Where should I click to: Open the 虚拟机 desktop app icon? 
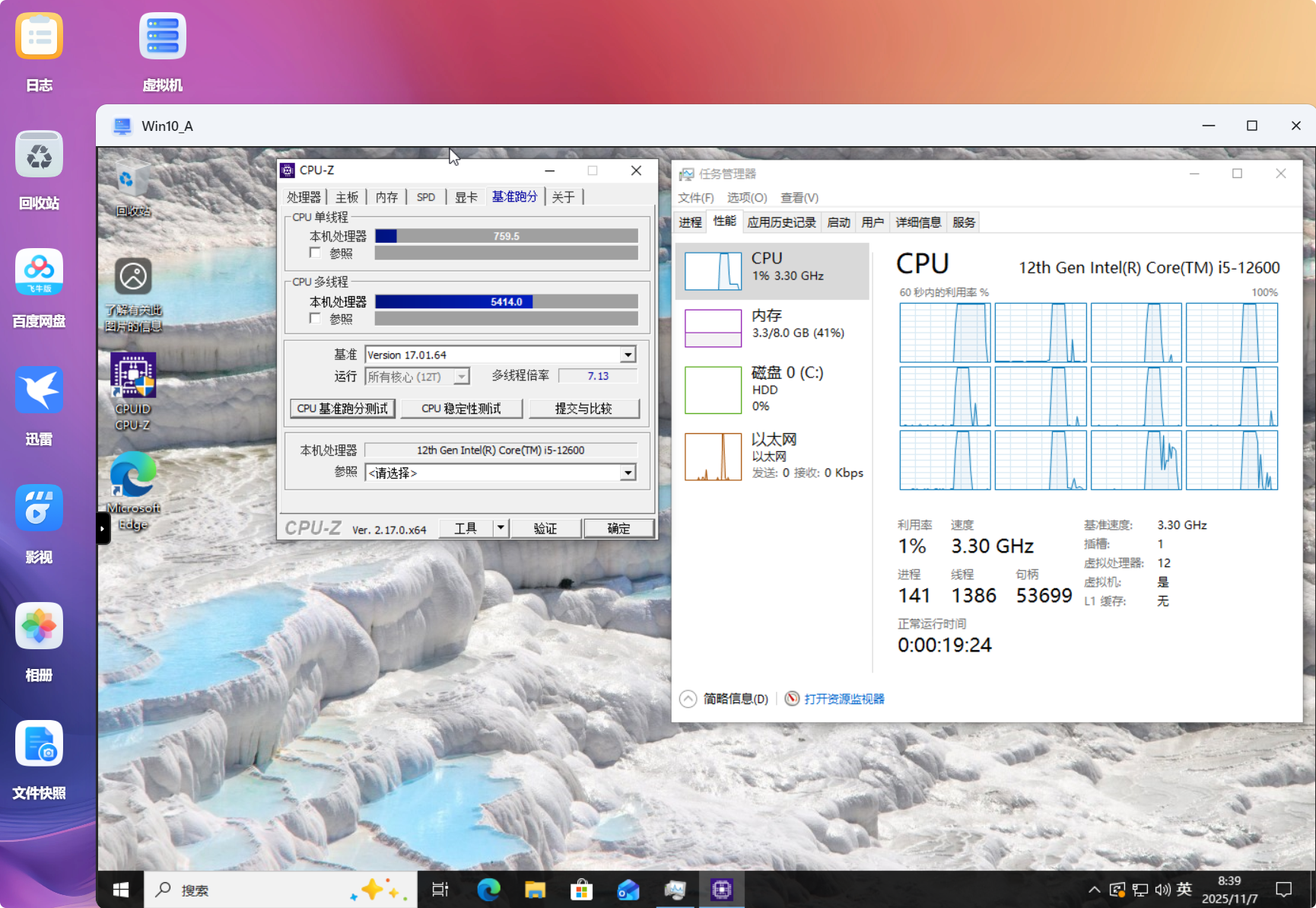pos(162,38)
